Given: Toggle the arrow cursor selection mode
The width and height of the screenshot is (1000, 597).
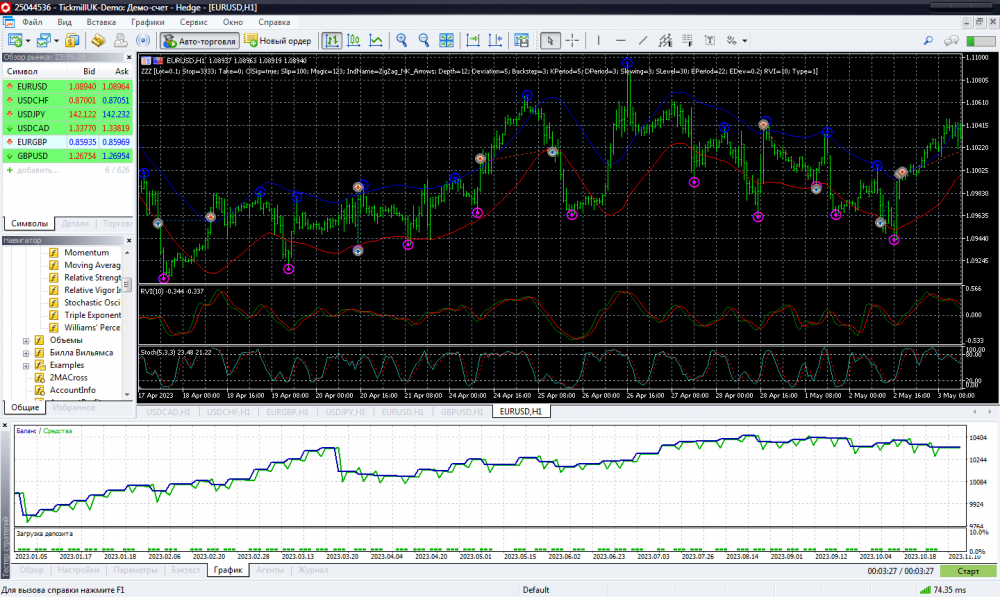Looking at the screenshot, I should (549, 41).
